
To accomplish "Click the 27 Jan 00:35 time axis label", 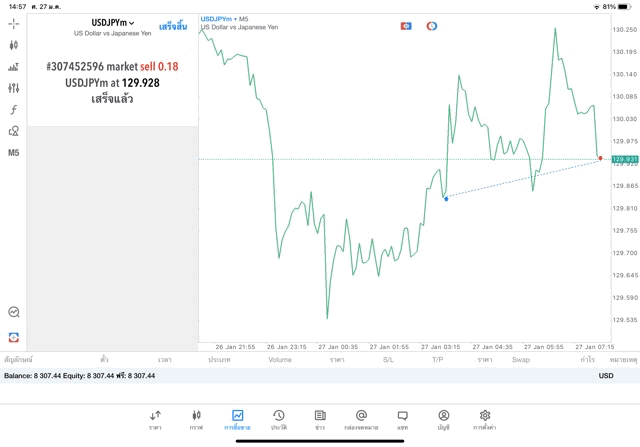I will click(338, 347).
